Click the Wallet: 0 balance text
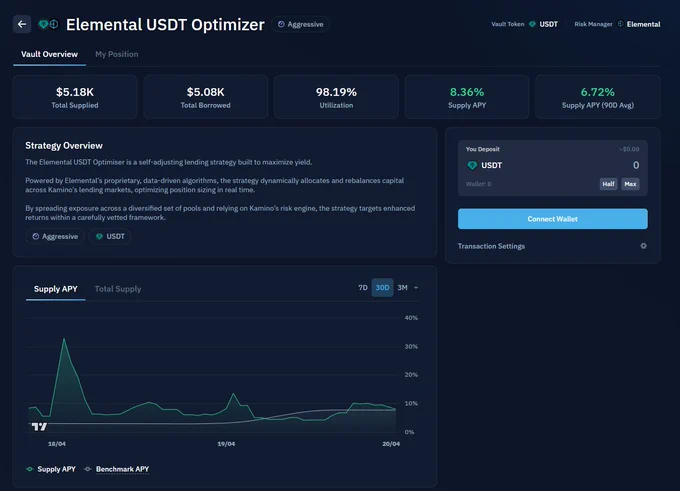 478,184
